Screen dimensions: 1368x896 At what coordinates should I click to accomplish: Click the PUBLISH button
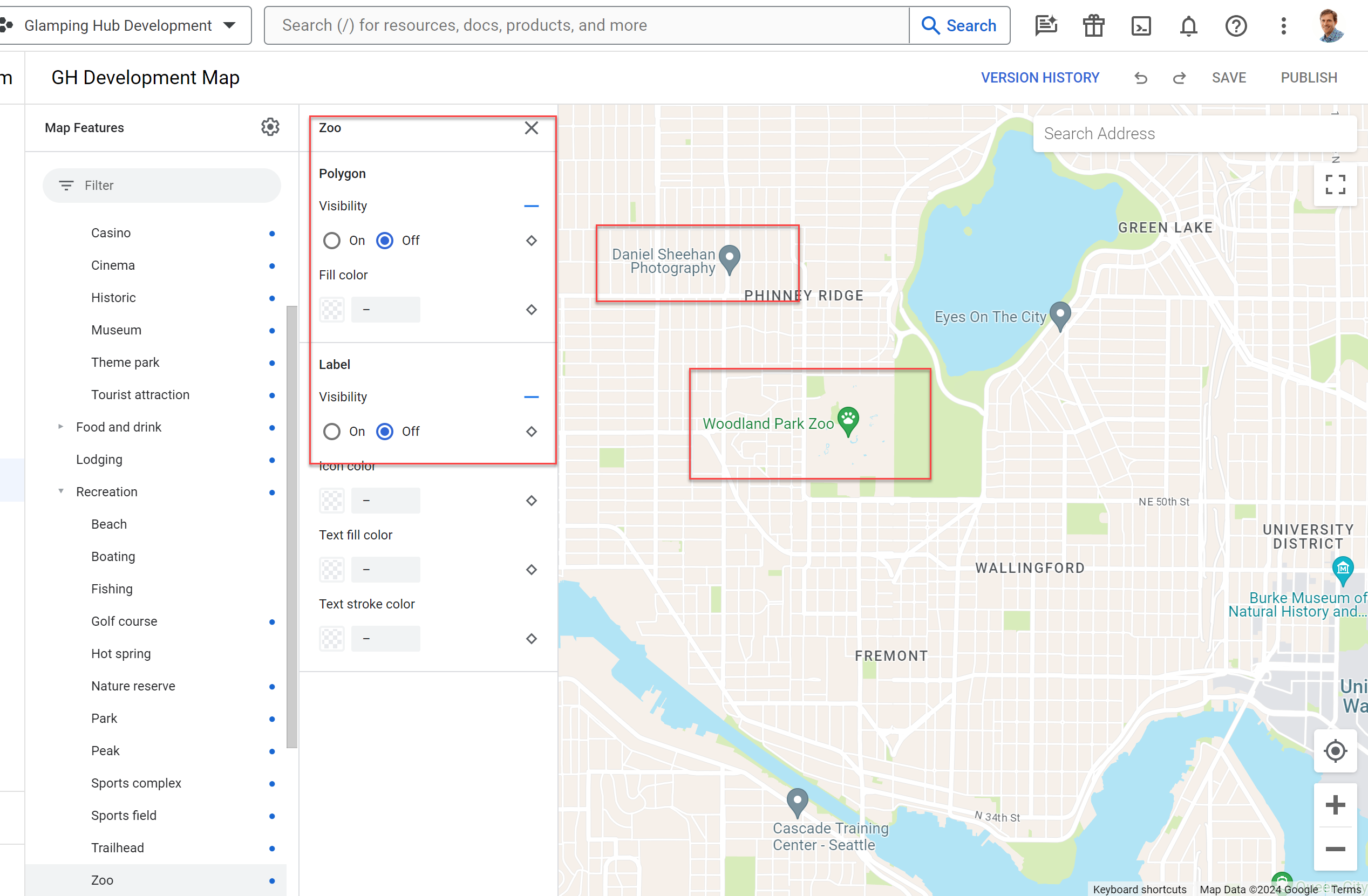[1308, 78]
